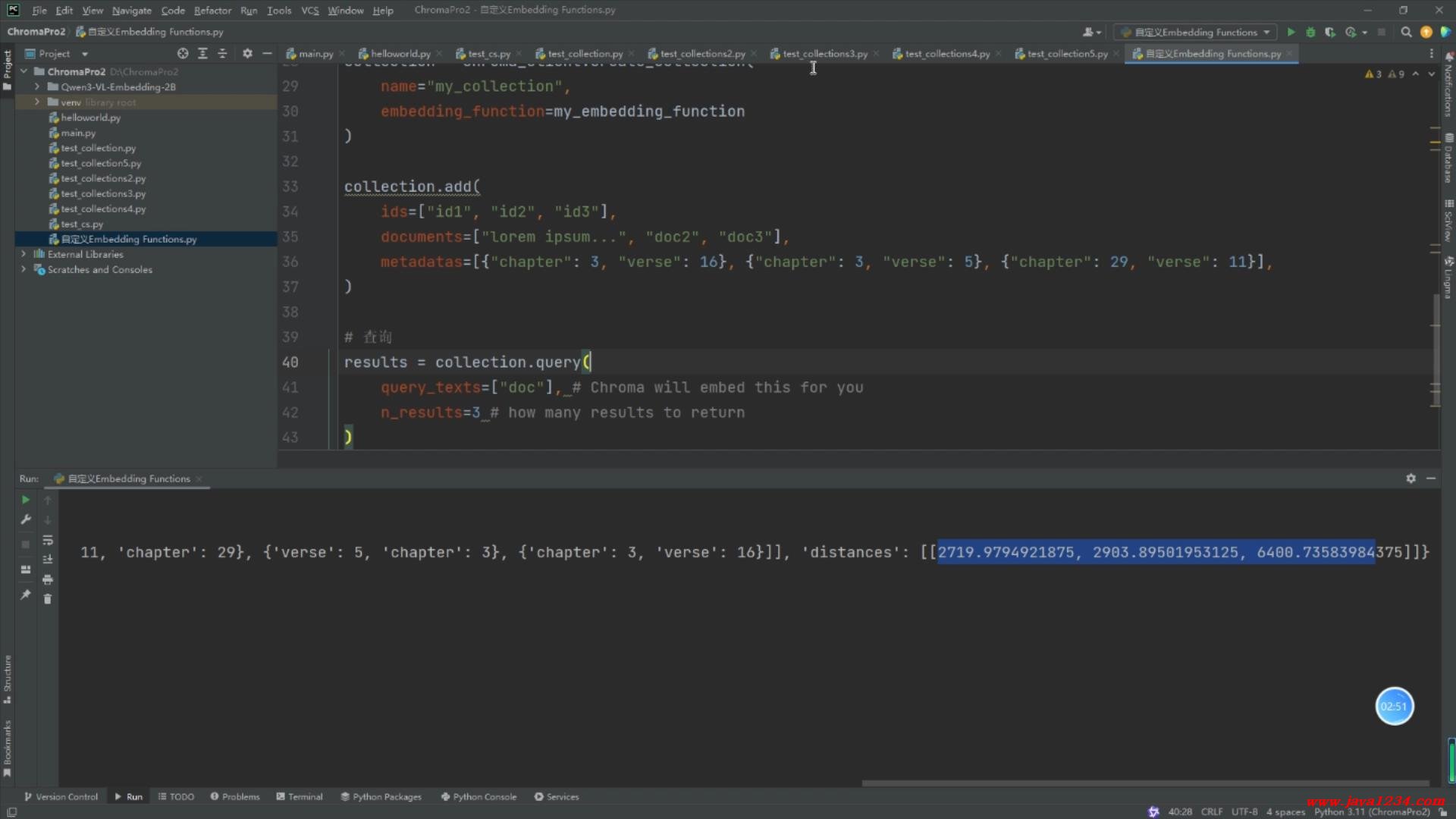Select helloworld.py in project tree
Viewport: 1456px width, 819px height.
click(90, 118)
